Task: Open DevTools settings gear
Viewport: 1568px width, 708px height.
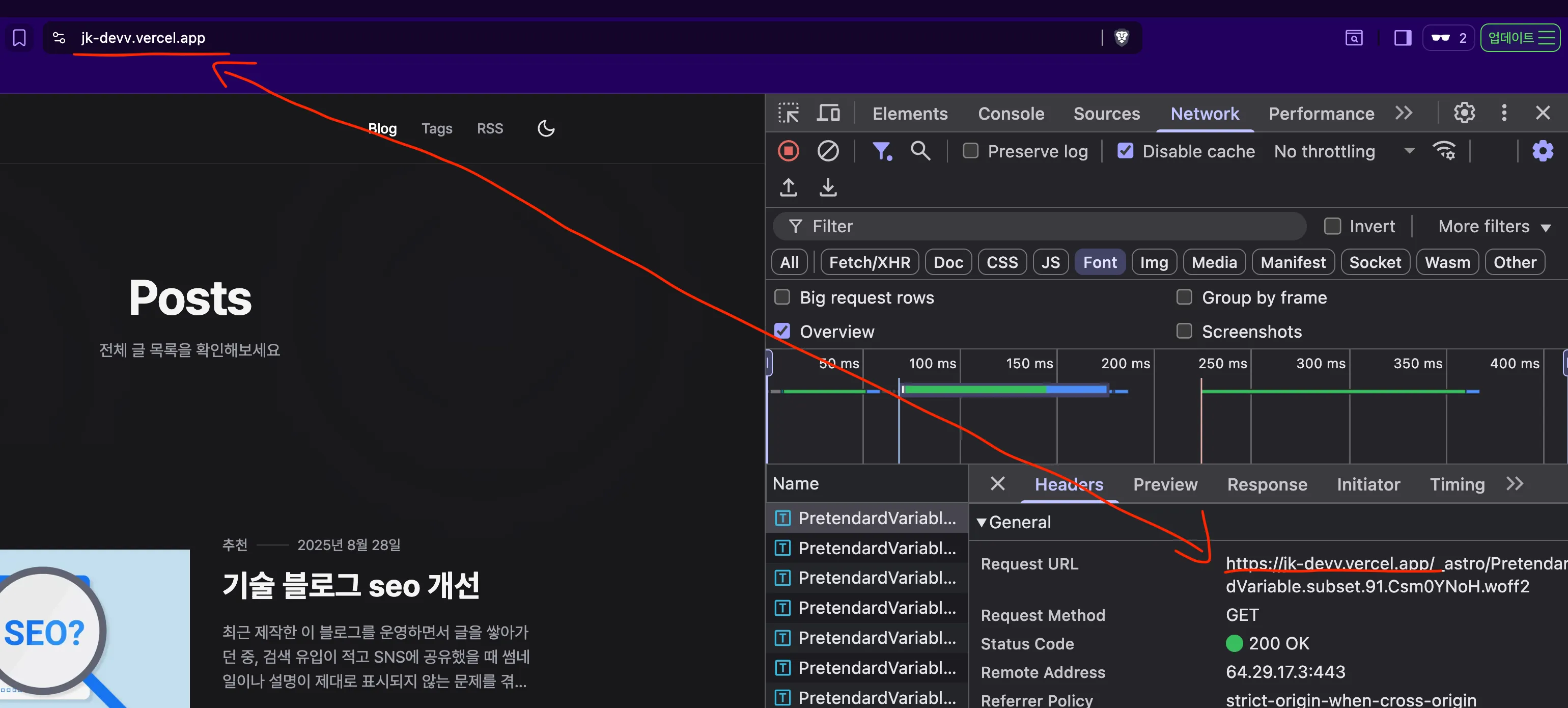Action: click(x=1464, y=113)
